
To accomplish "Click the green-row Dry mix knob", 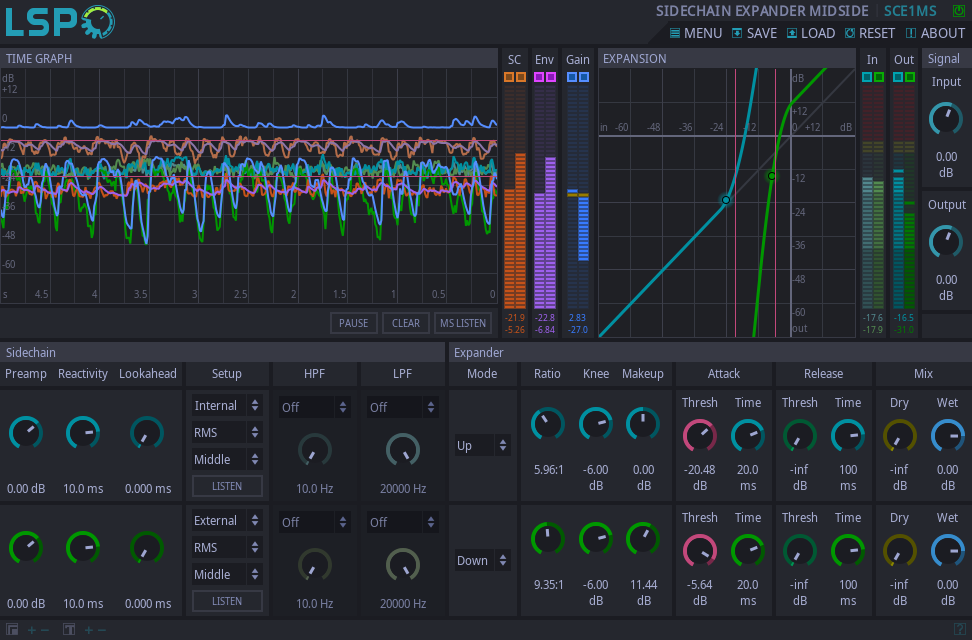I will [899, 551].
